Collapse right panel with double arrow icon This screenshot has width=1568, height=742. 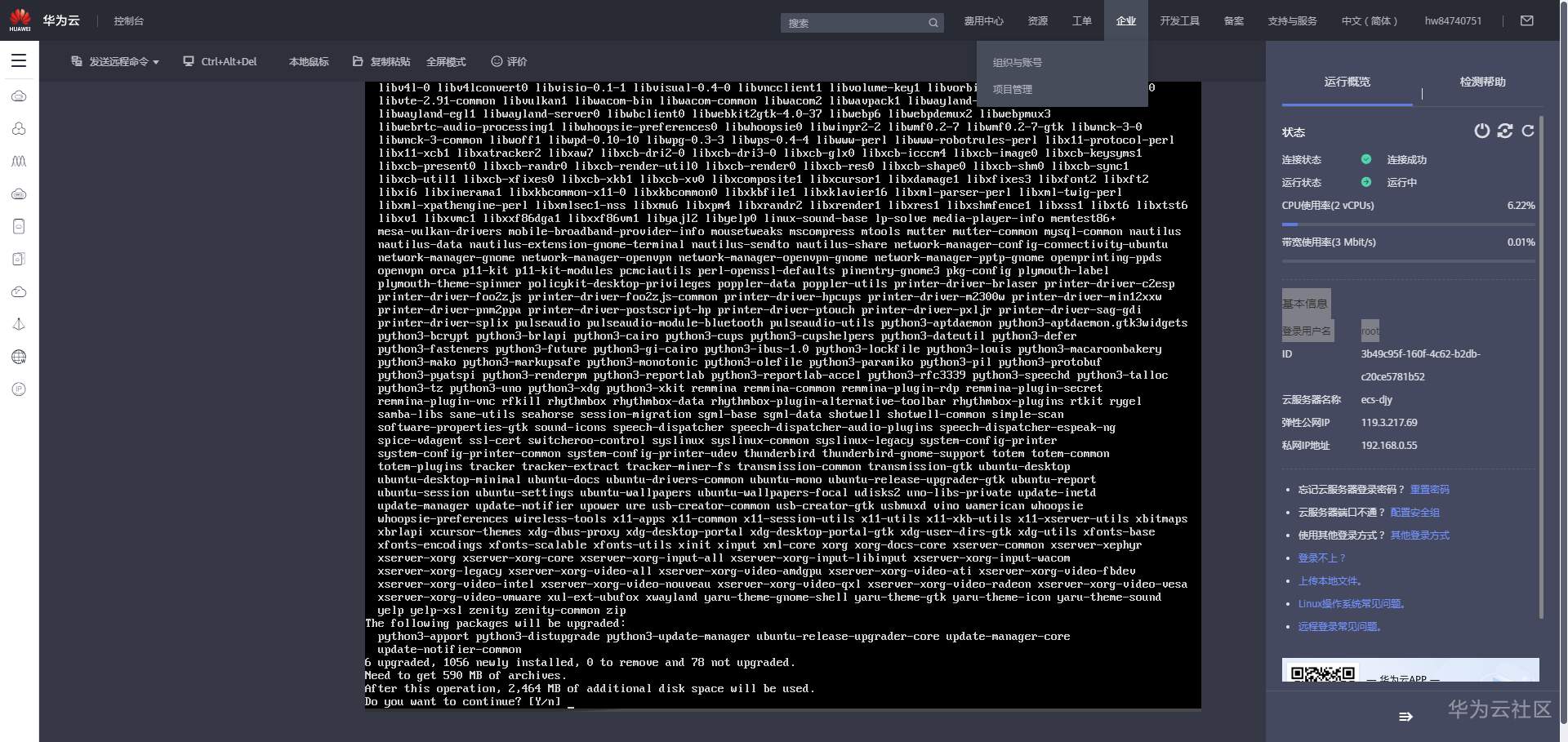[x=1405, y=717]
